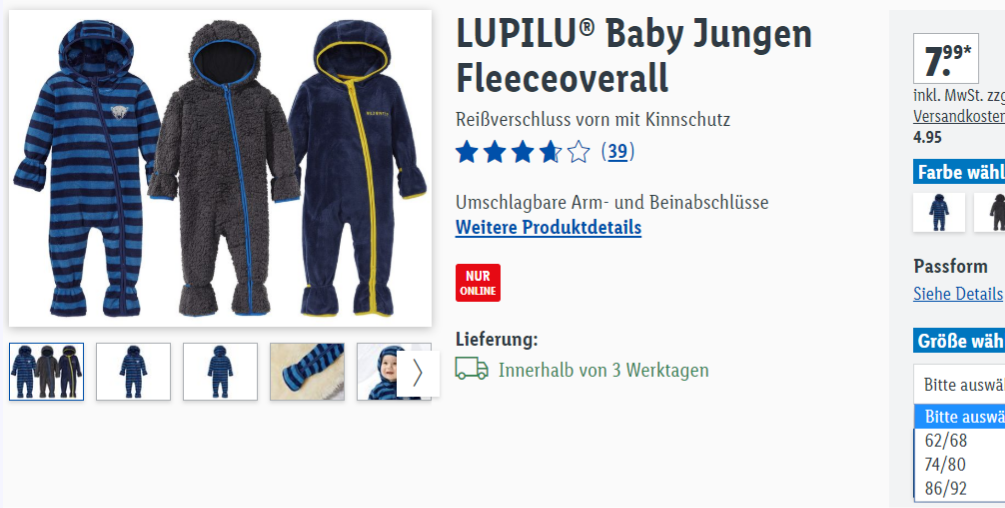Open the Weitere Produktdetails link

click(549, 227)
